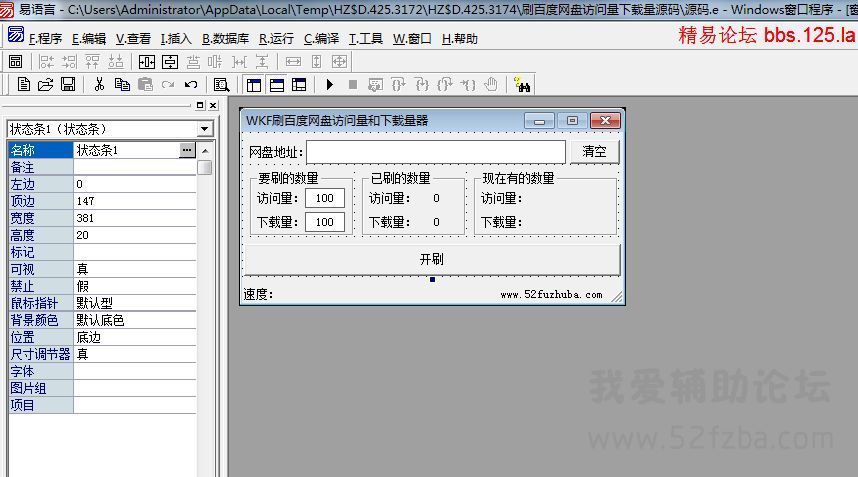
Task: Open the R.运行 menu
Action: [x=276, y=39]
